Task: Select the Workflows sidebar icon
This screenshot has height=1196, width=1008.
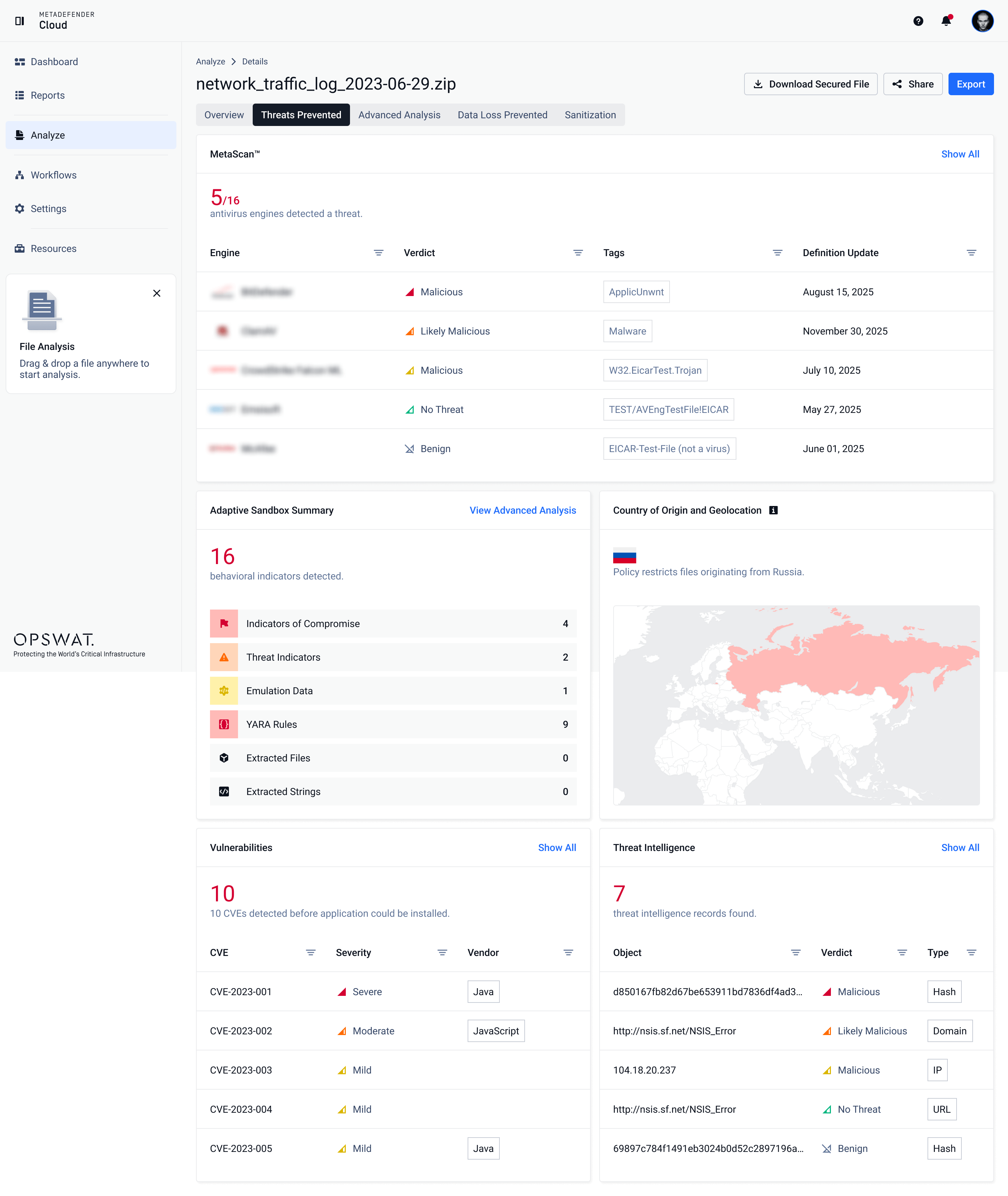Action: (19, 175)
